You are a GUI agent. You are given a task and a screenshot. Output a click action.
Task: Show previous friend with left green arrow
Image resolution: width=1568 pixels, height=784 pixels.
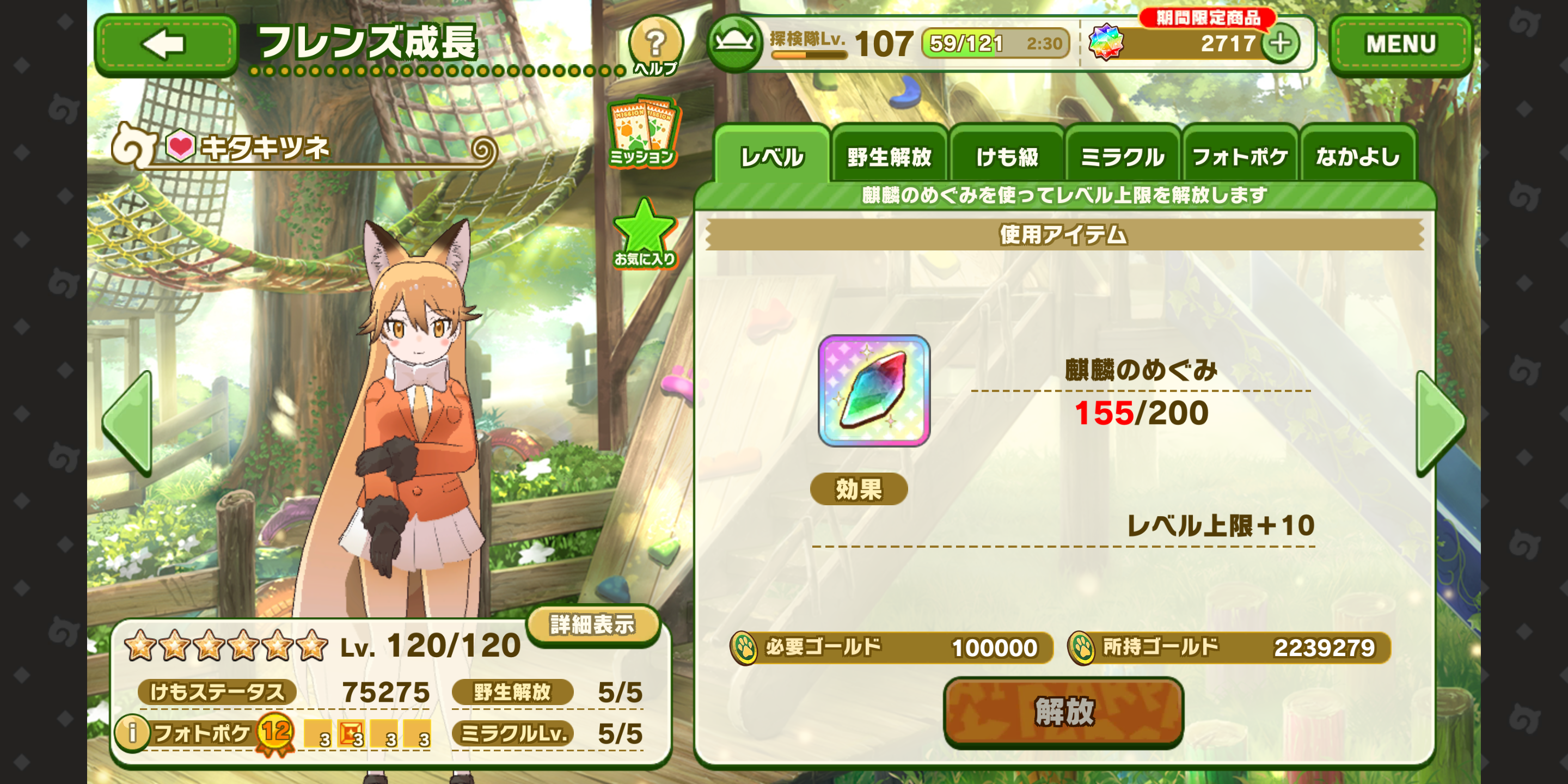tap(127, 423)
